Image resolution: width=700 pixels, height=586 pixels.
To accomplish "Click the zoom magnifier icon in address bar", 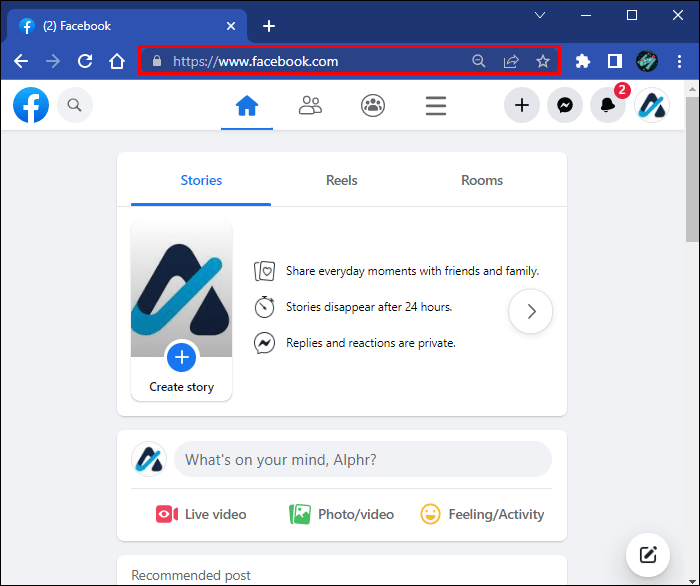I will (479, 61).
